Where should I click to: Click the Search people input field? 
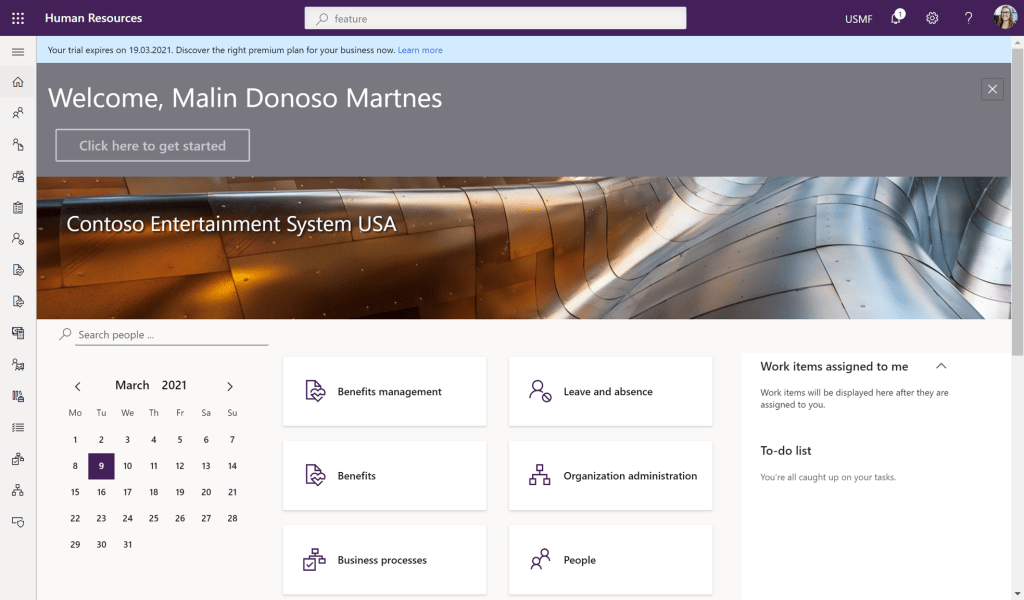[170, 335]
